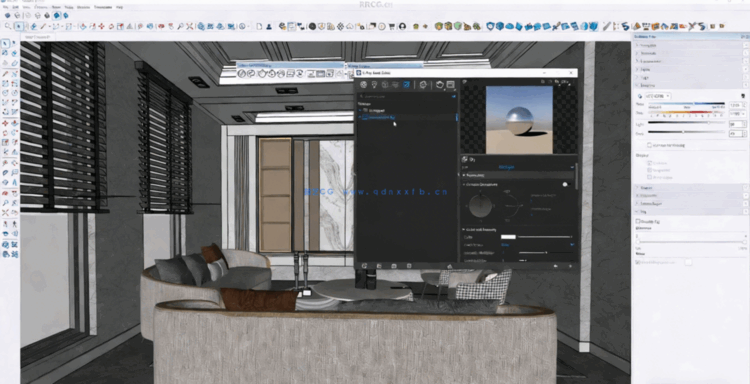The height and width of the screenshot is (384, 750).
Task: Enable the X-ray style icon
Action: point(8,15)
